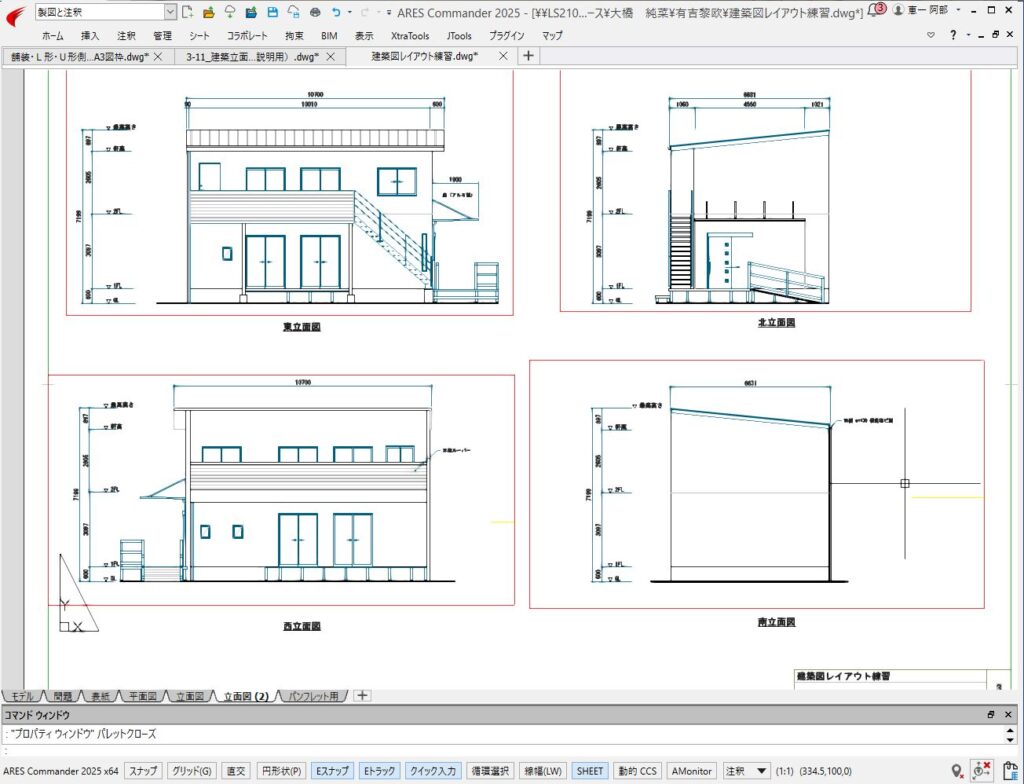
Task: Toggle the グリッド(G) status button
Action: coord(190,771)
